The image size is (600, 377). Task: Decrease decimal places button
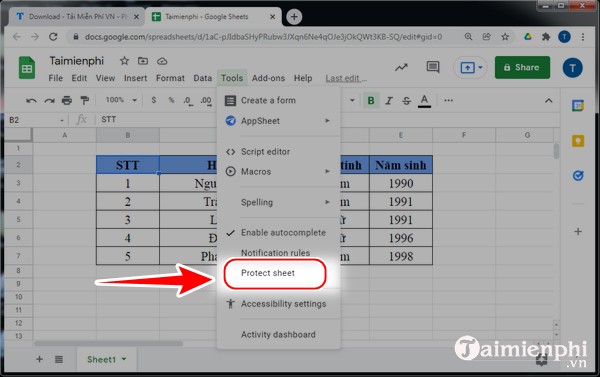[x=187, y=100]
